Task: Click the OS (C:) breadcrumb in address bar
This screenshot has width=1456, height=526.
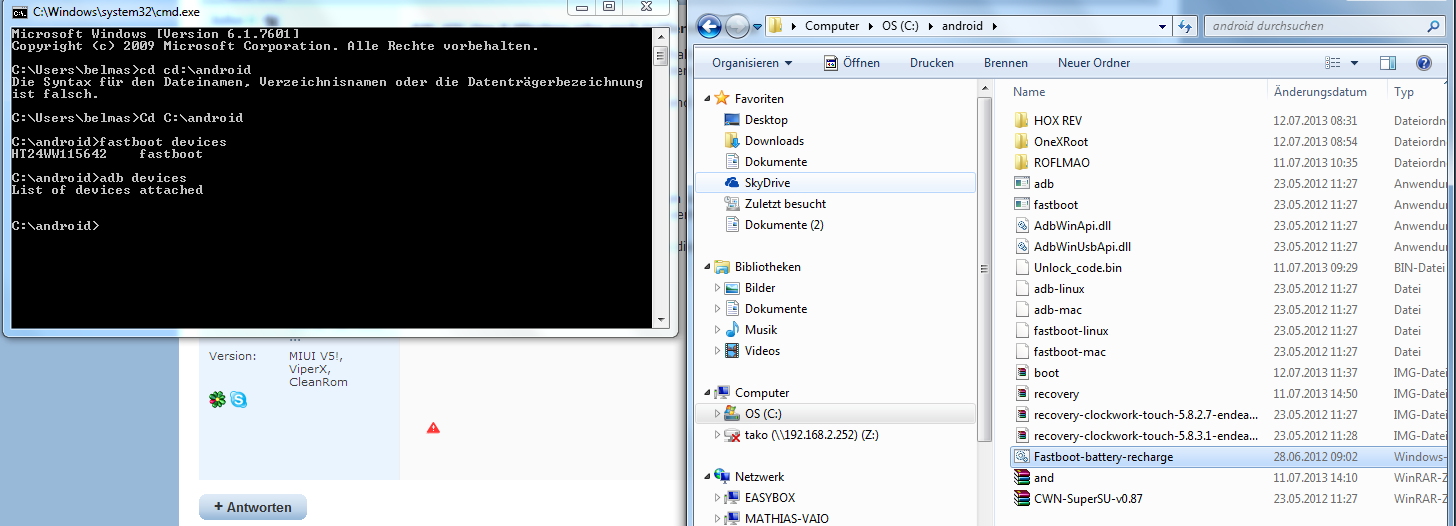Action: click(898, 26)
